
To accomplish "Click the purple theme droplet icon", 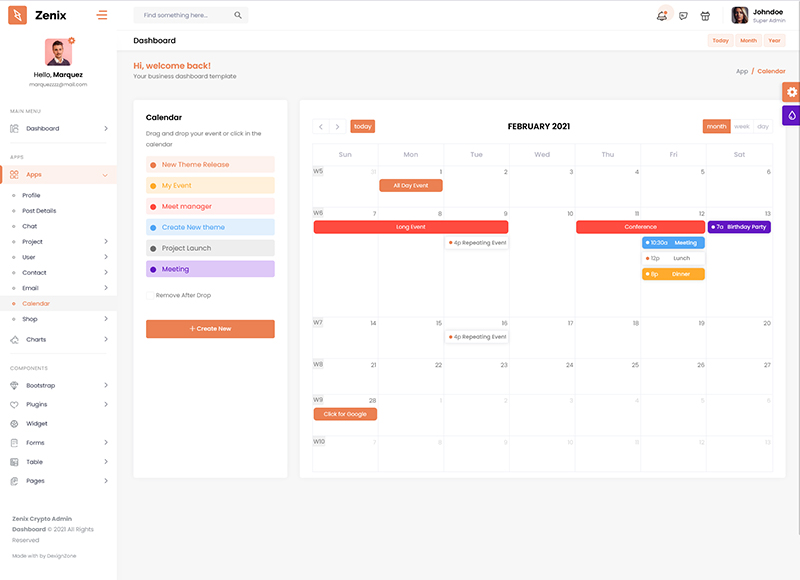I will (791, 115).
